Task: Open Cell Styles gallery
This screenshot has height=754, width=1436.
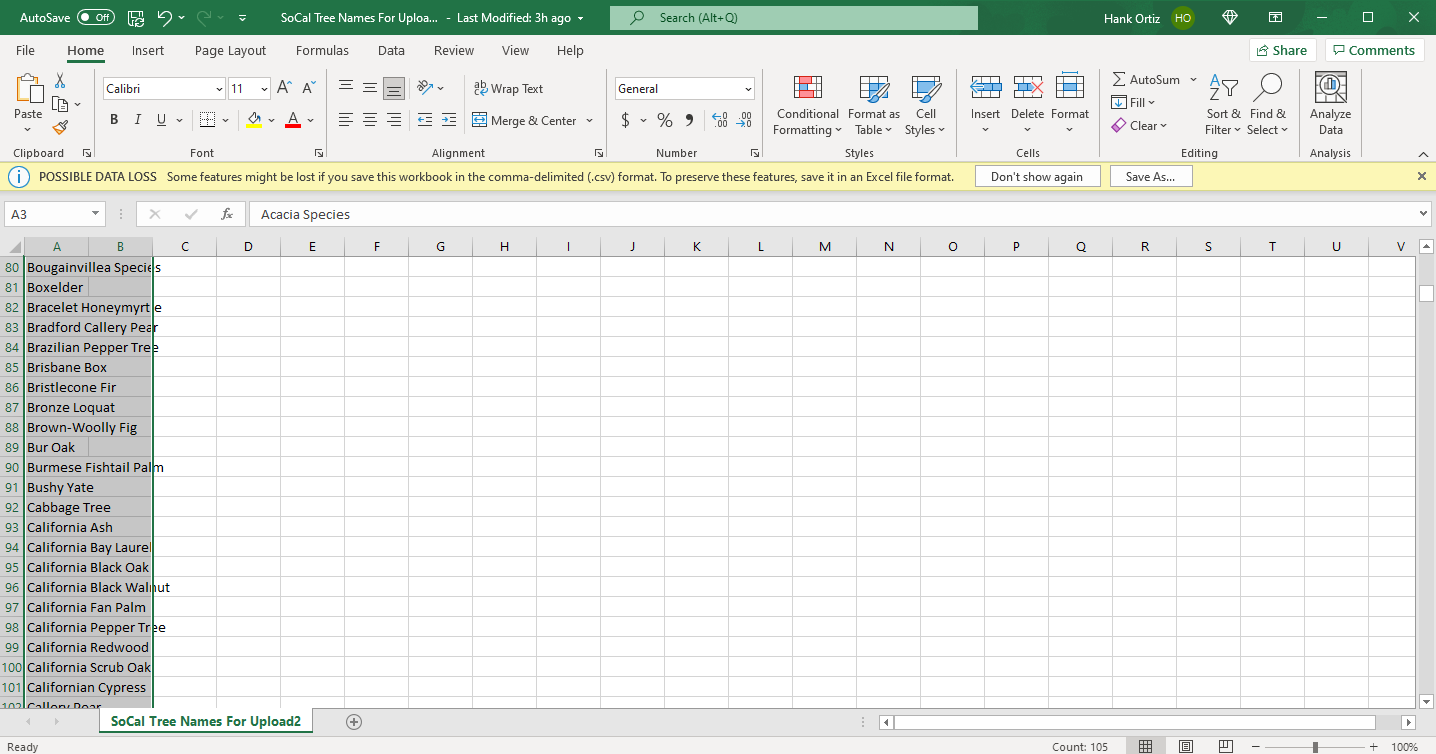Action: click(926, 106)
